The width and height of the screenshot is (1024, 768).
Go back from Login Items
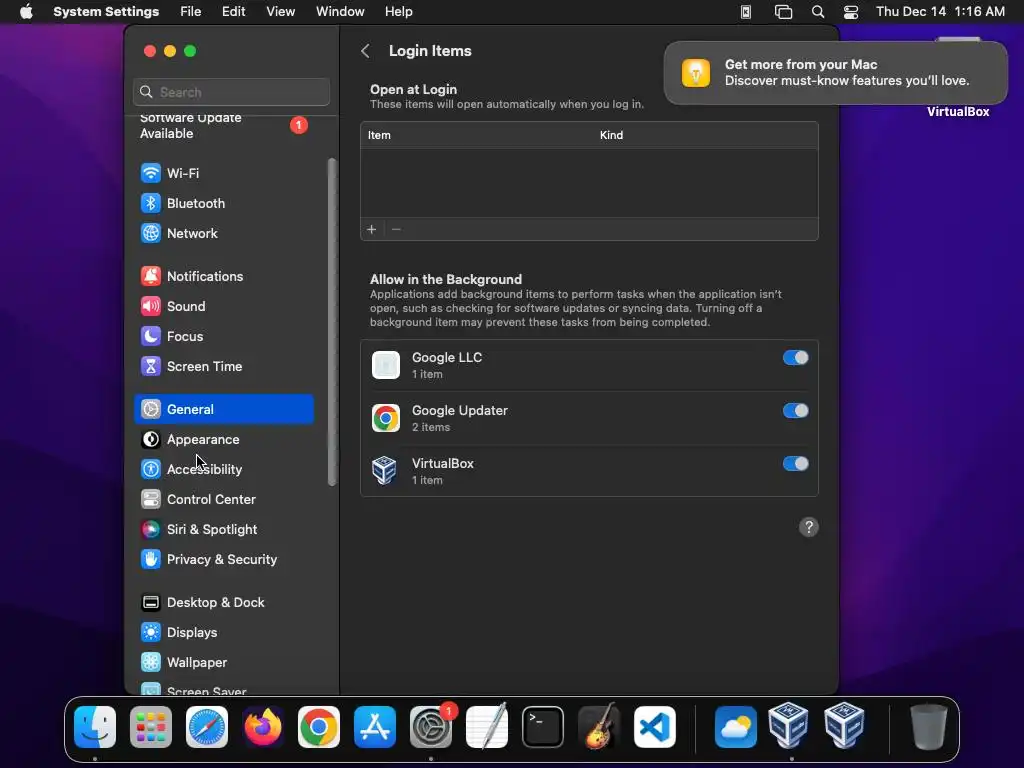(366, 51)
